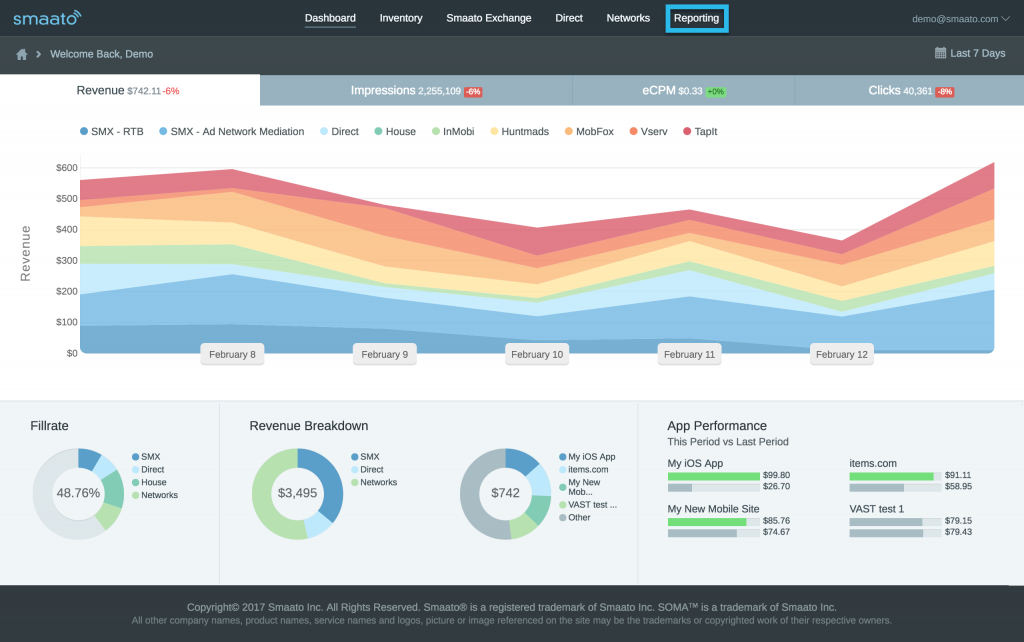This screenshot has height=642, width=1024.
Task: Click the $85.76 performance bar
Action: click(x=714, y=522)
